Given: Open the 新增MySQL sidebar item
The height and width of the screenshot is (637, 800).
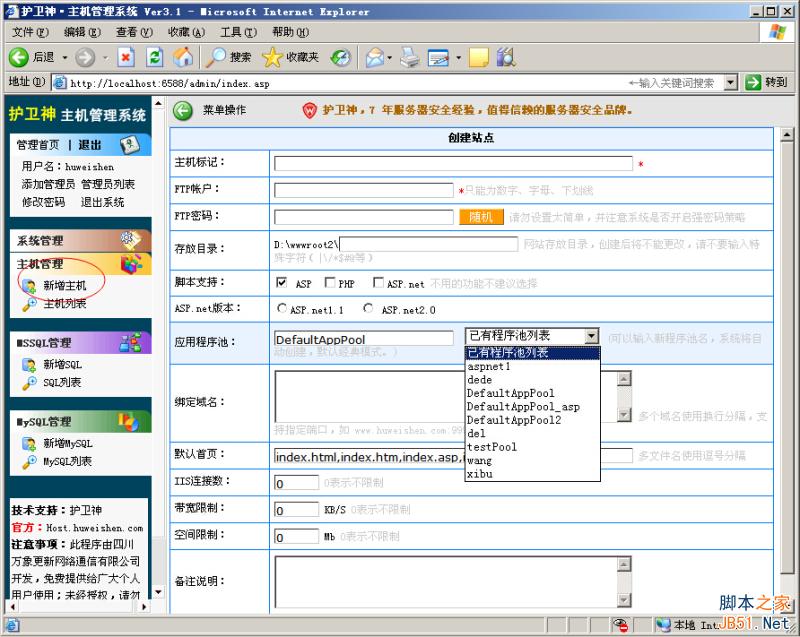Looking at the screenshot, I should (x=67, y=443).
